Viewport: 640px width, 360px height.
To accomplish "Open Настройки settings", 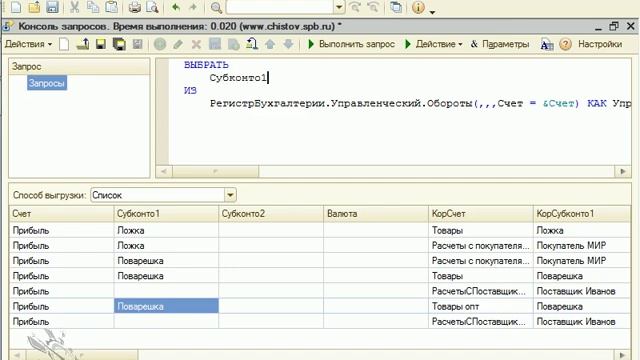I will pyautogui.click(x=600, y=44).
